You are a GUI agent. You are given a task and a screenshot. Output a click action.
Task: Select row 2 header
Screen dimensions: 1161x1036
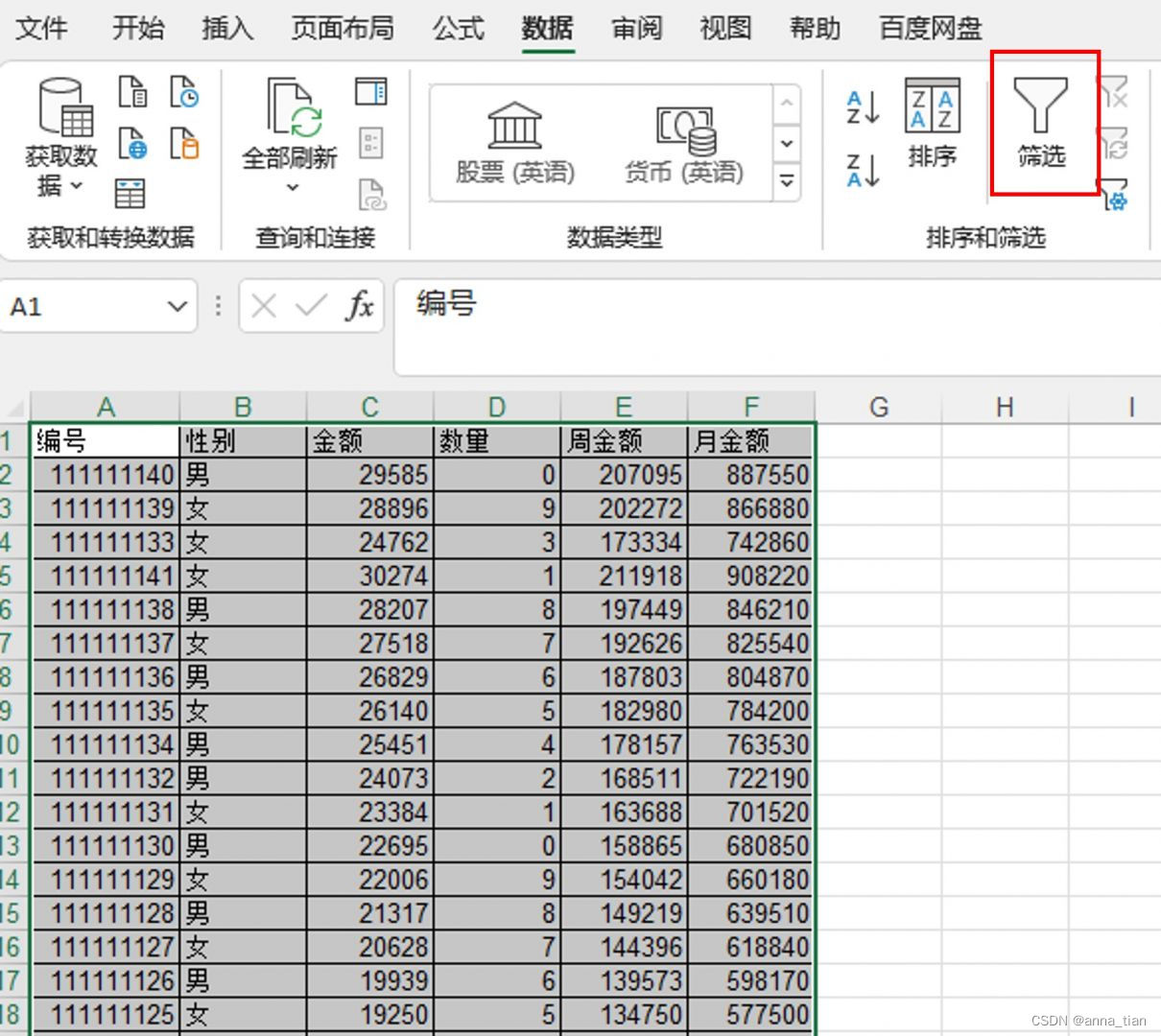tap(13, 475)
